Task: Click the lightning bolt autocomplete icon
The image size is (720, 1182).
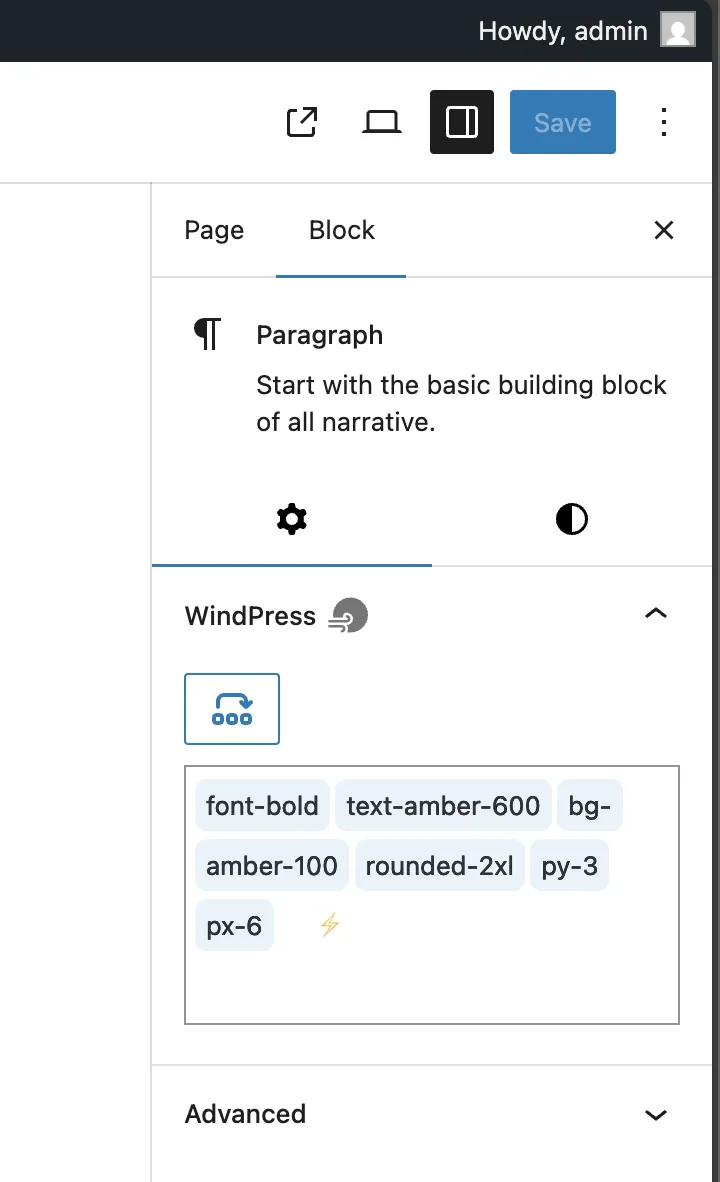Action: [328, 925]
